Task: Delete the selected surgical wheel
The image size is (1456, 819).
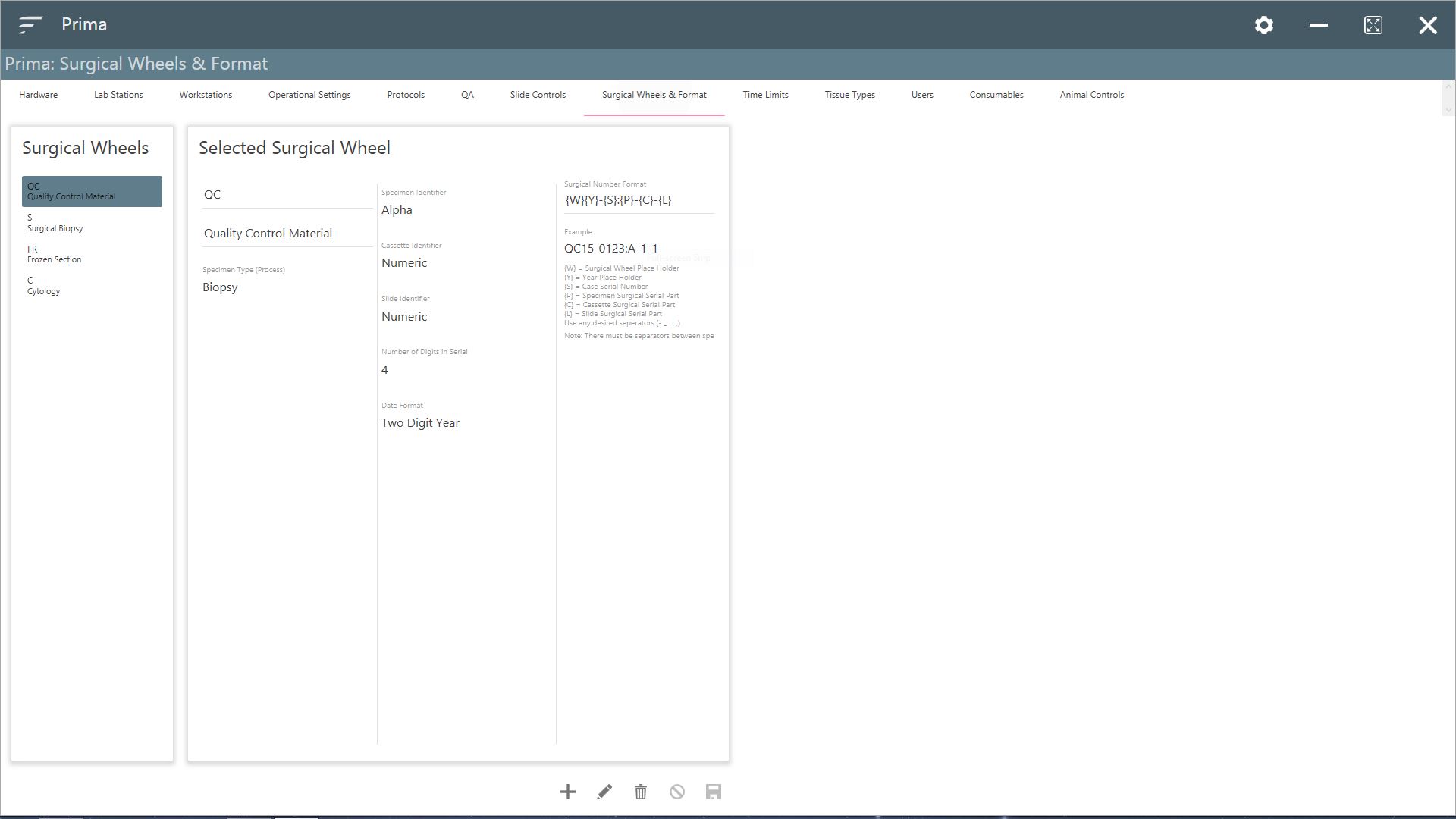Action: (x=641, y=792)
